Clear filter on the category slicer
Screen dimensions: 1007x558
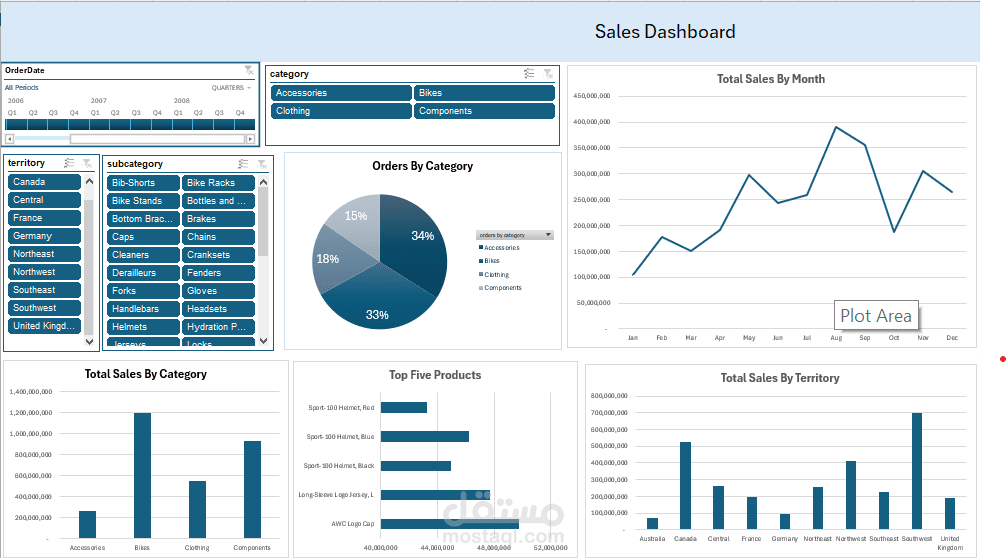pyautogui.click(x=548, y=74)
